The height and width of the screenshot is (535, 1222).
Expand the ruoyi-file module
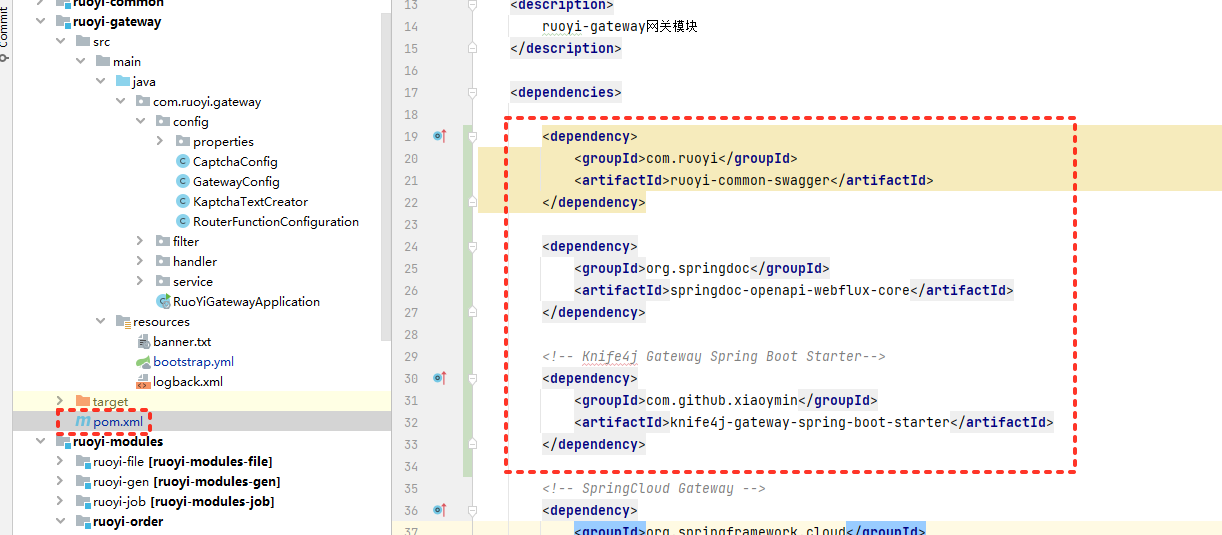click(x=60, y=462)
